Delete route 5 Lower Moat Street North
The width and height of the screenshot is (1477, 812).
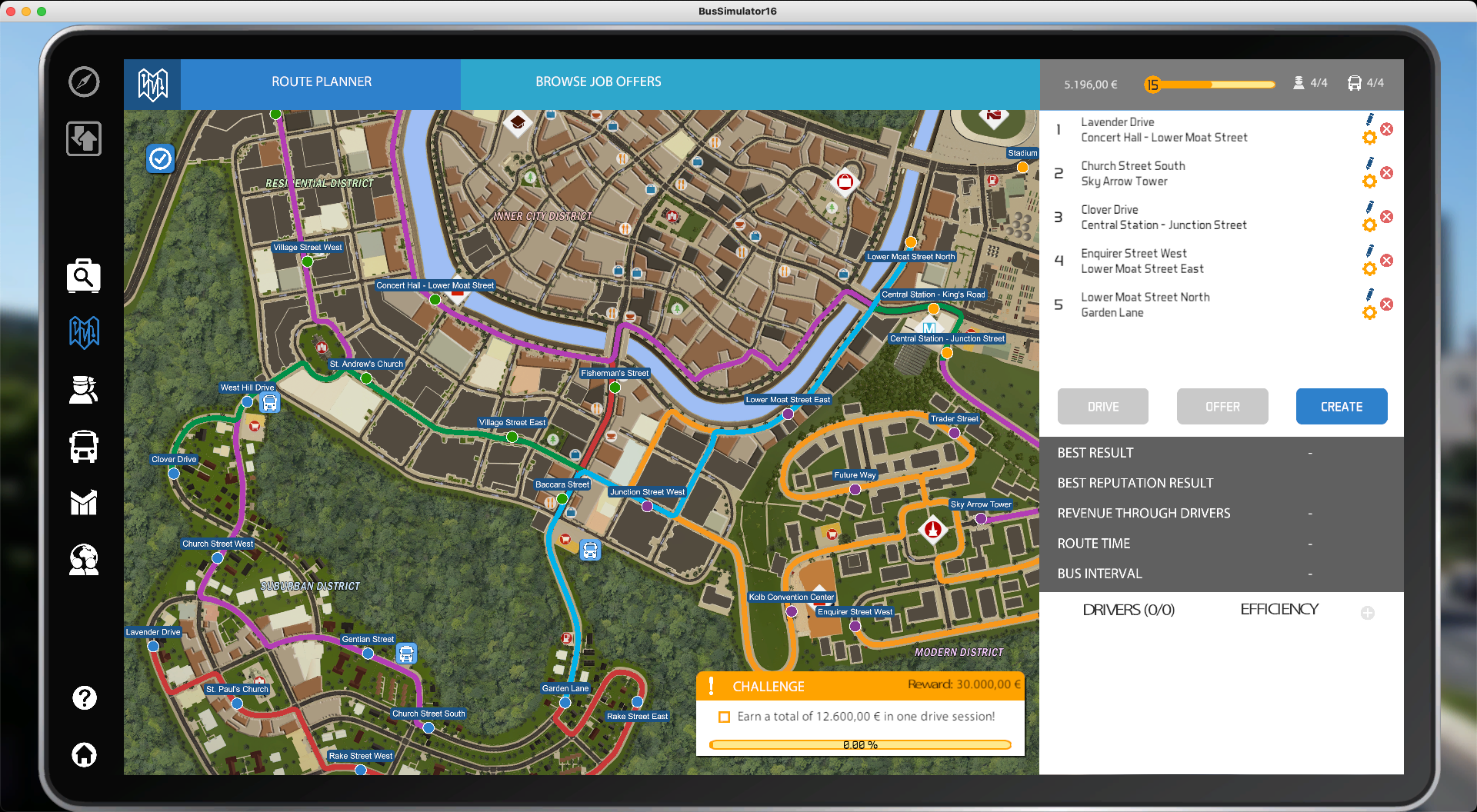(x=1386, y=304)
